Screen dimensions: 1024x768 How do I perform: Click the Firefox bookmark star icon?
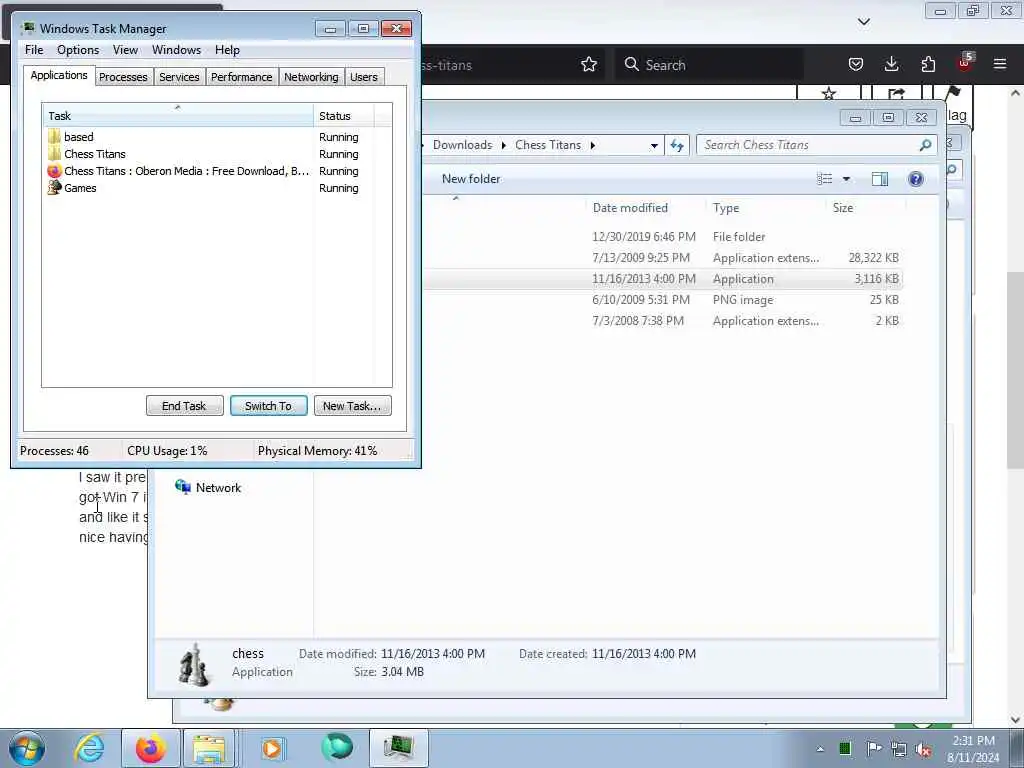588,64
